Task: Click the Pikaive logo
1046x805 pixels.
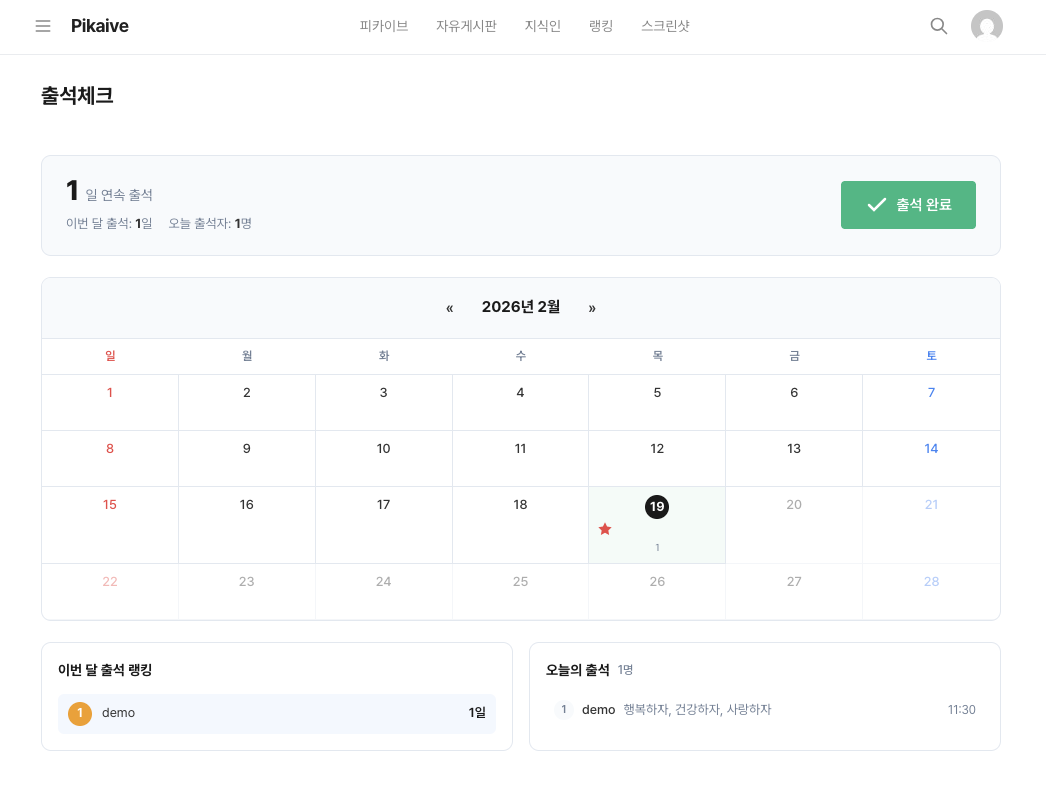Action: click(100, 26)
